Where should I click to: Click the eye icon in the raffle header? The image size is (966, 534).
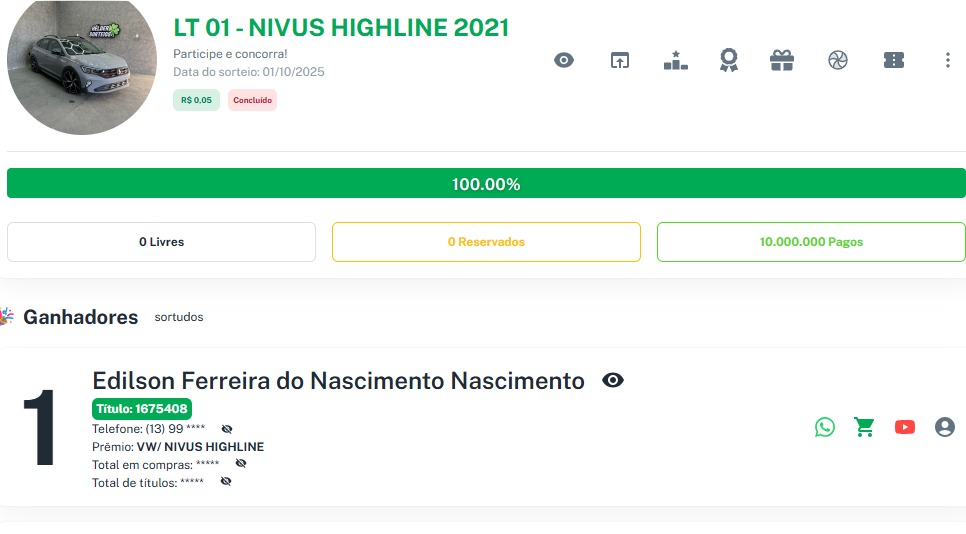(x=564, y=60)
